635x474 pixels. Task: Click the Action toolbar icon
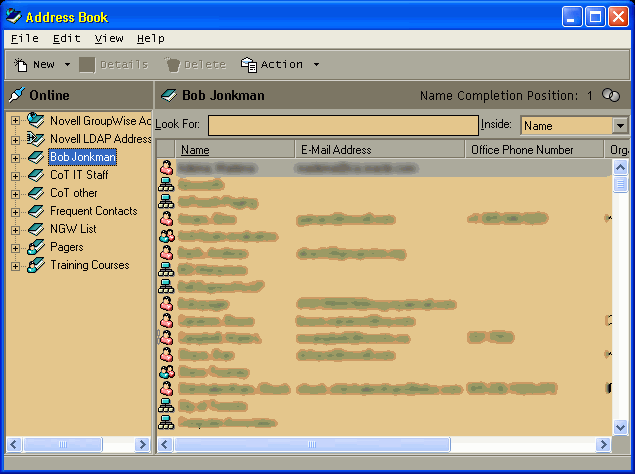[x=249, y=65]
